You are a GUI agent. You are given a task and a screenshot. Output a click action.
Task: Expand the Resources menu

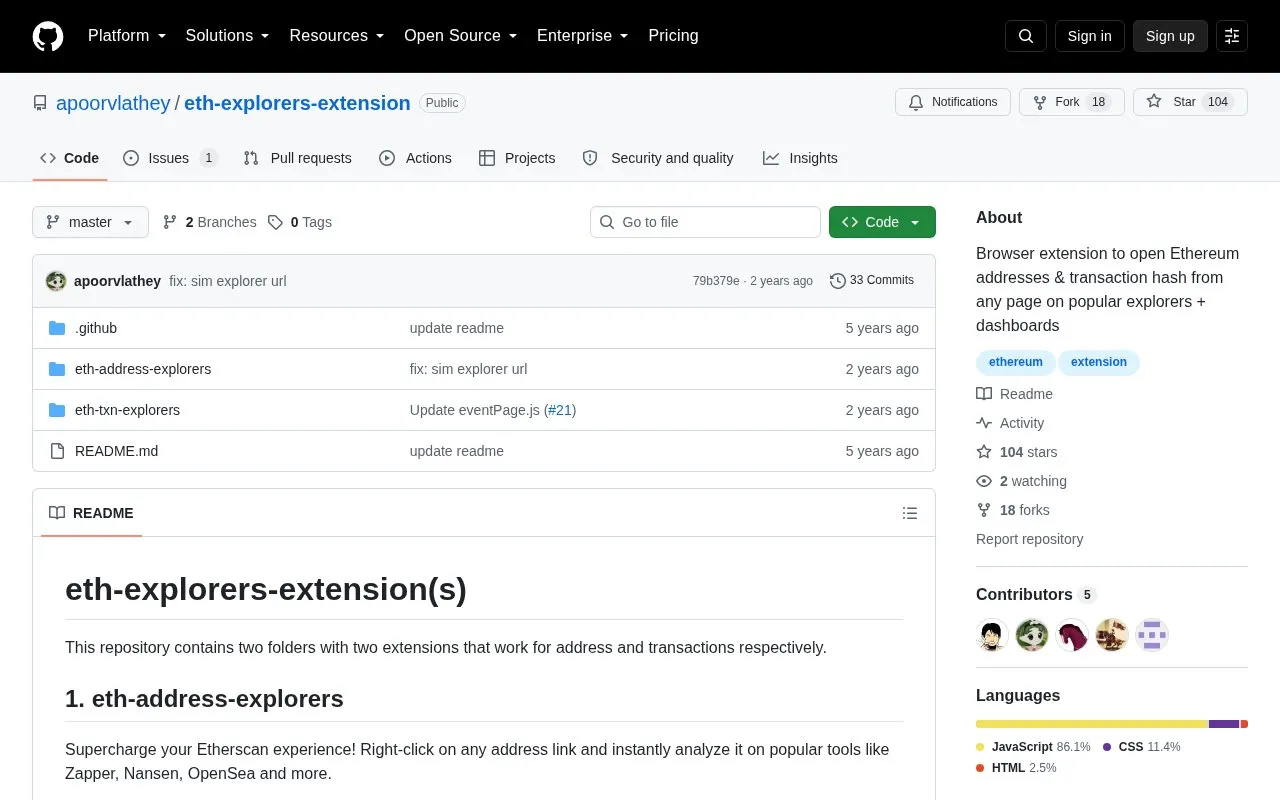coord(337,36)
